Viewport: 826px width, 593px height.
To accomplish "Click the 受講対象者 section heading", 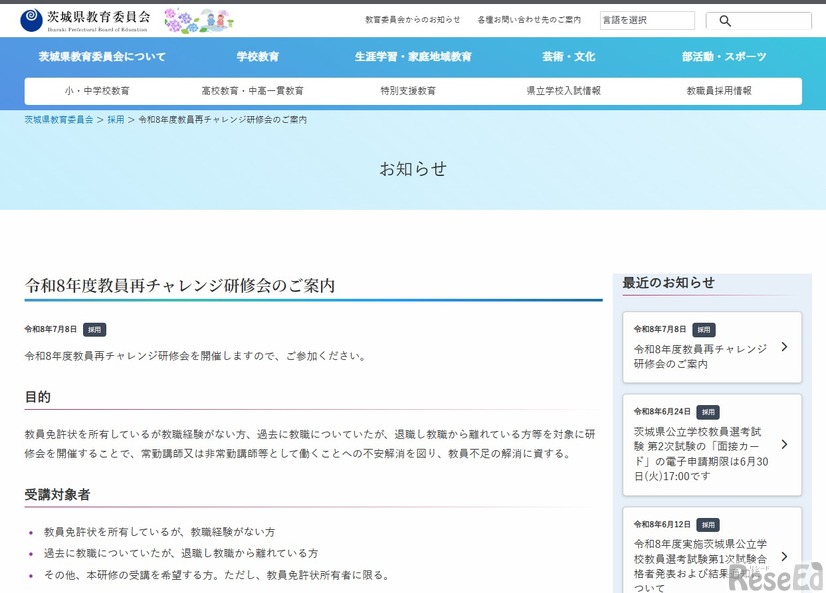I will (57, 495).
